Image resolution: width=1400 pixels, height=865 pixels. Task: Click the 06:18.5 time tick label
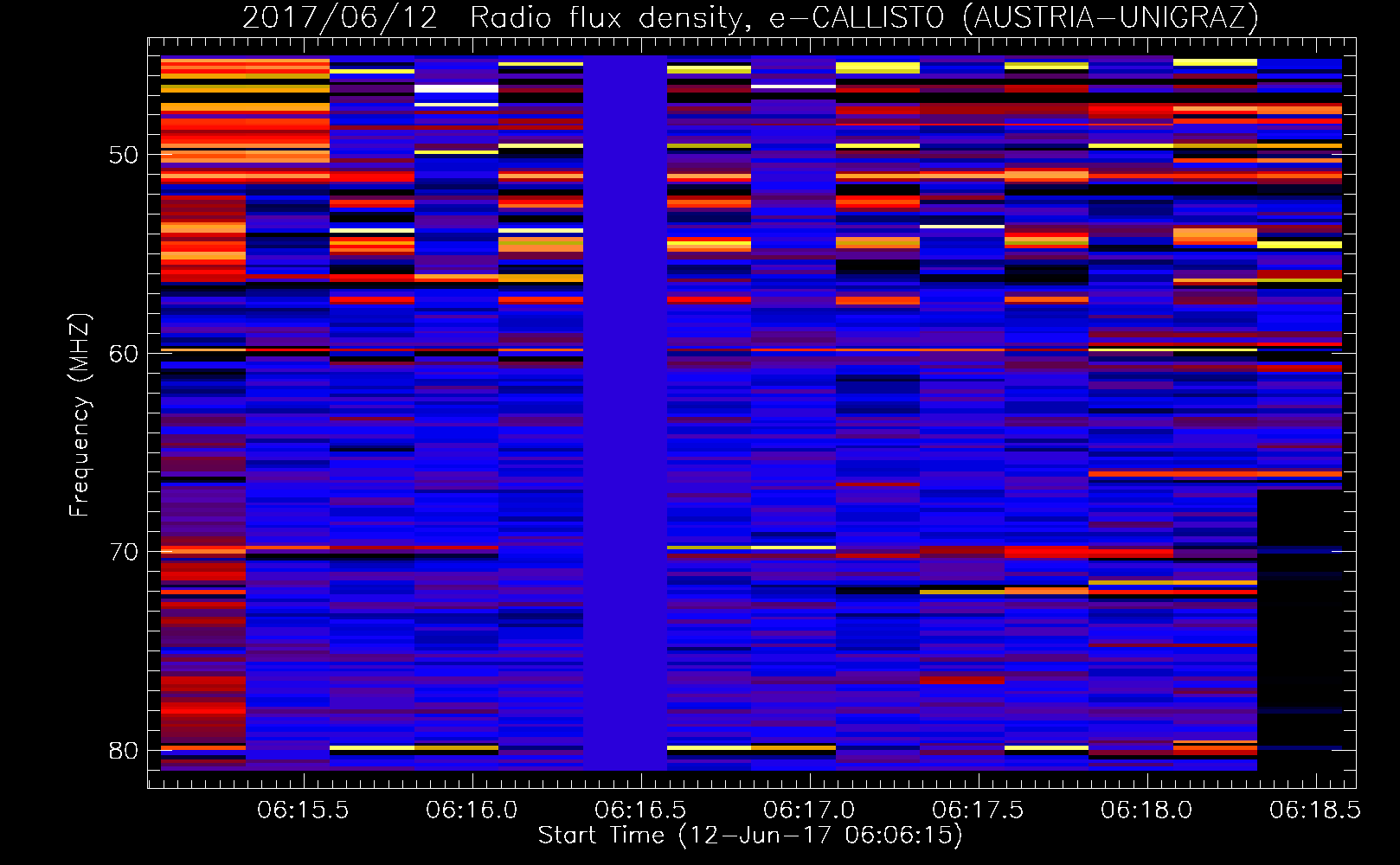[1315, 811]
